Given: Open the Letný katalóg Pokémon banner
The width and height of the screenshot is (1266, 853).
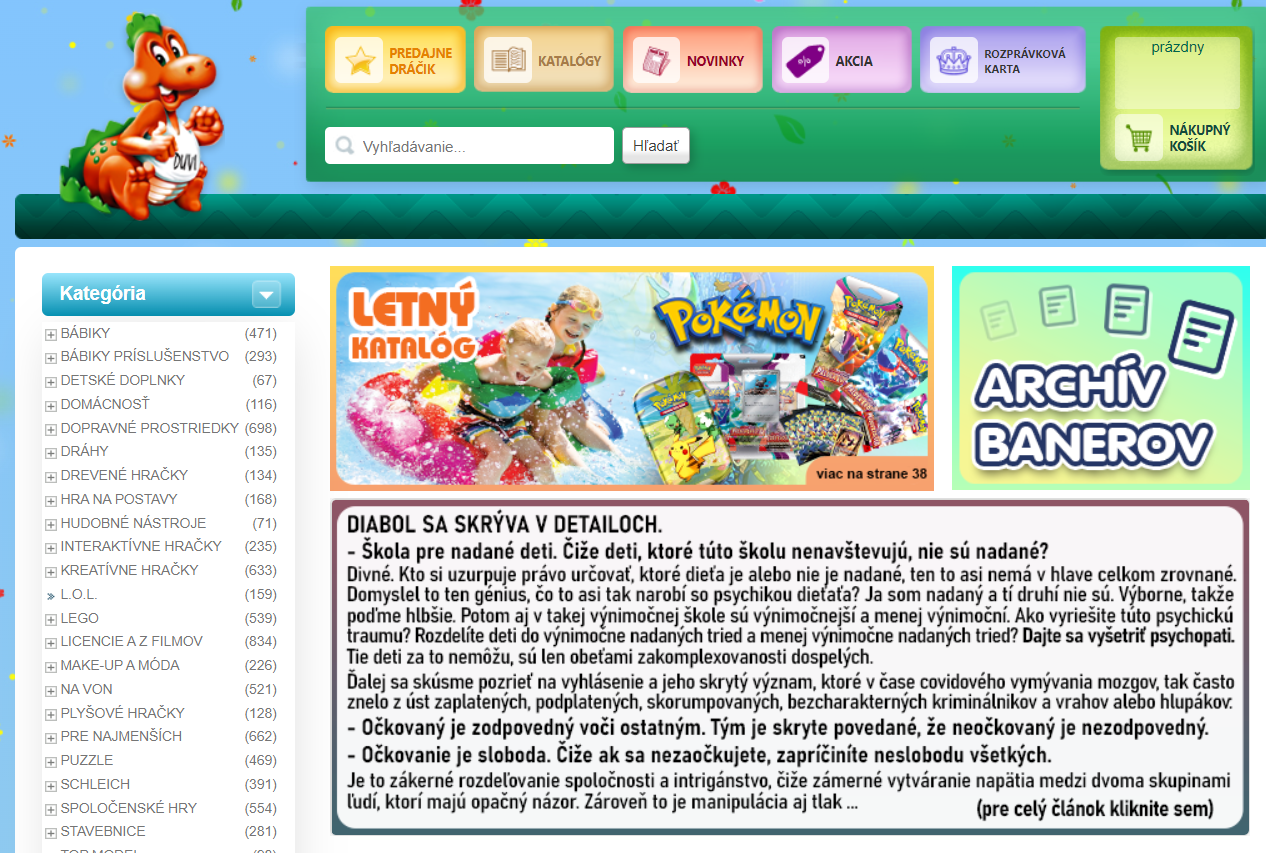Looking at the screenshot, I should click(631, 379).
